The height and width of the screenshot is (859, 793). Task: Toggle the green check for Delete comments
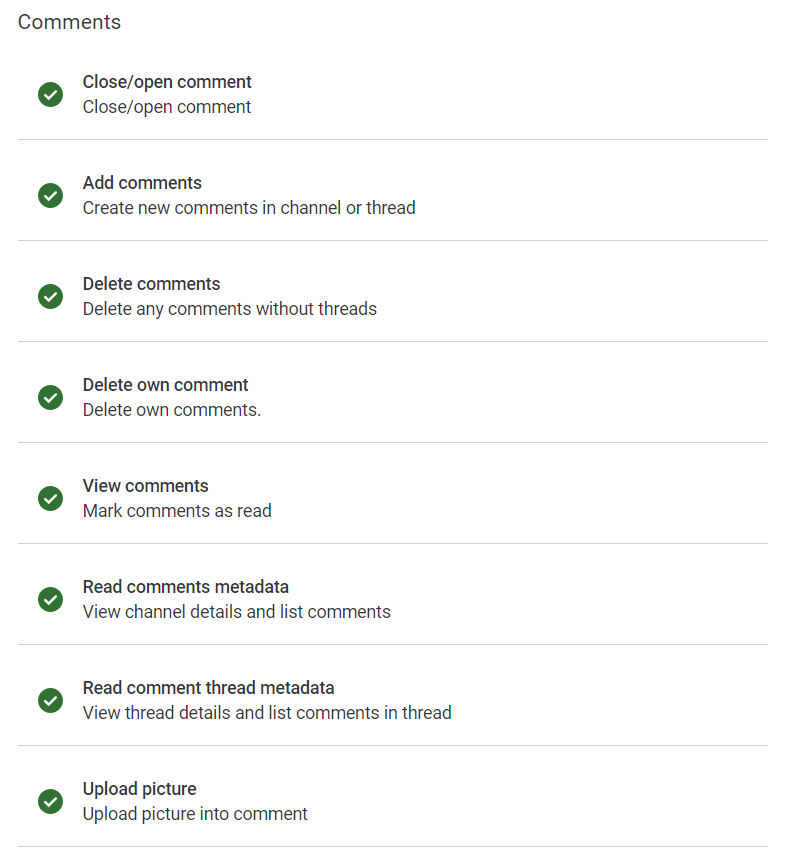coord(50,297)
